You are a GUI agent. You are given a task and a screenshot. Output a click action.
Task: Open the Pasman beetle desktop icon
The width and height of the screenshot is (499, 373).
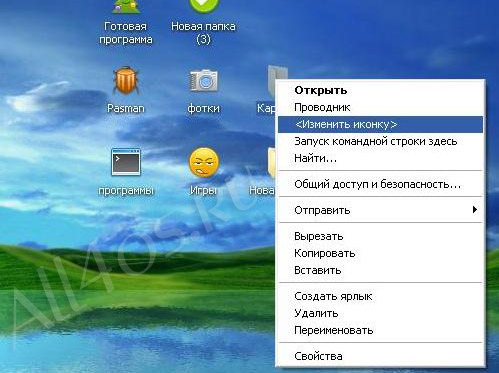(x=126, y=80)
